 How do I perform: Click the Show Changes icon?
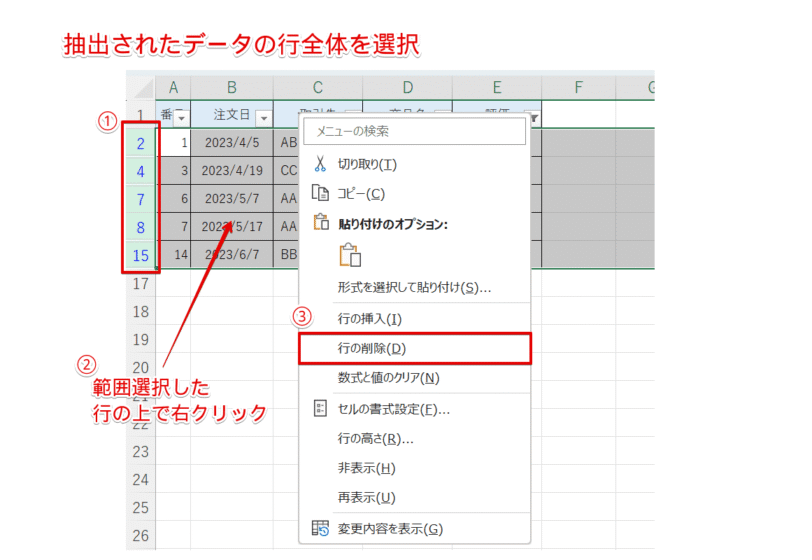pyautogui.click(x=320, y=528)
